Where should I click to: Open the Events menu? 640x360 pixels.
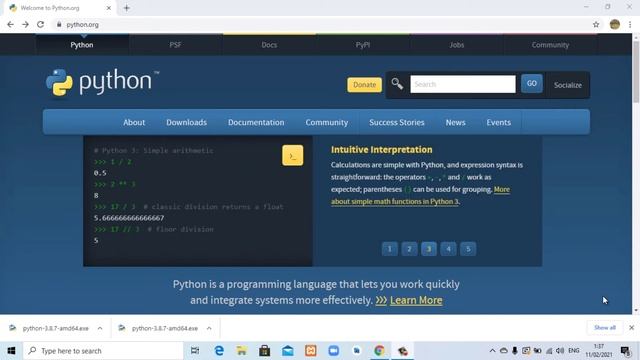[x=498, y=122]
